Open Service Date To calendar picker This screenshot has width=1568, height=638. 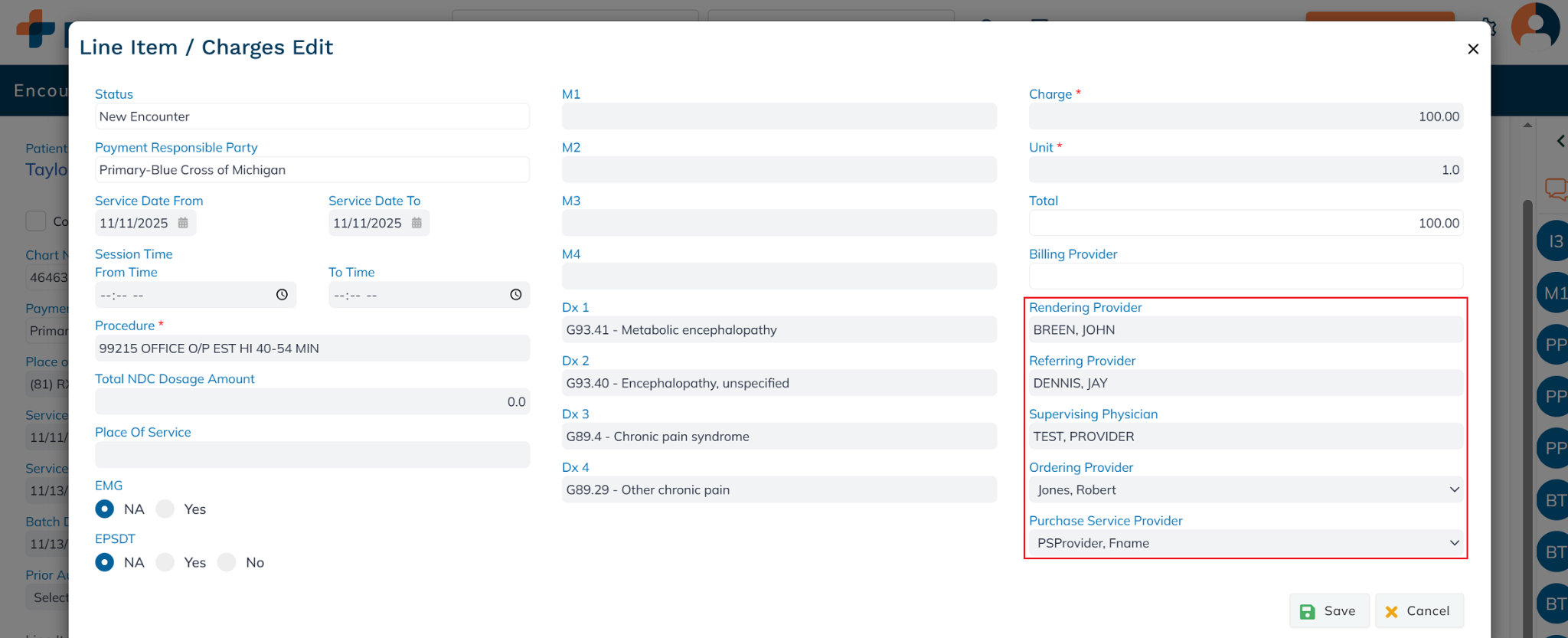(416, 223)
